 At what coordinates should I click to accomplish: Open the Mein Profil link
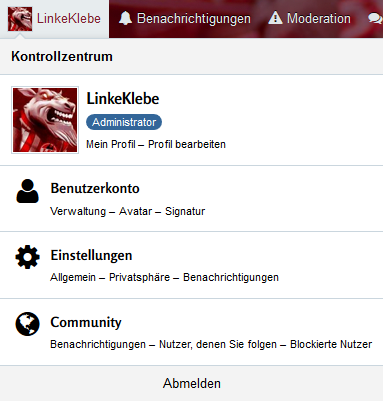(111, 144)
